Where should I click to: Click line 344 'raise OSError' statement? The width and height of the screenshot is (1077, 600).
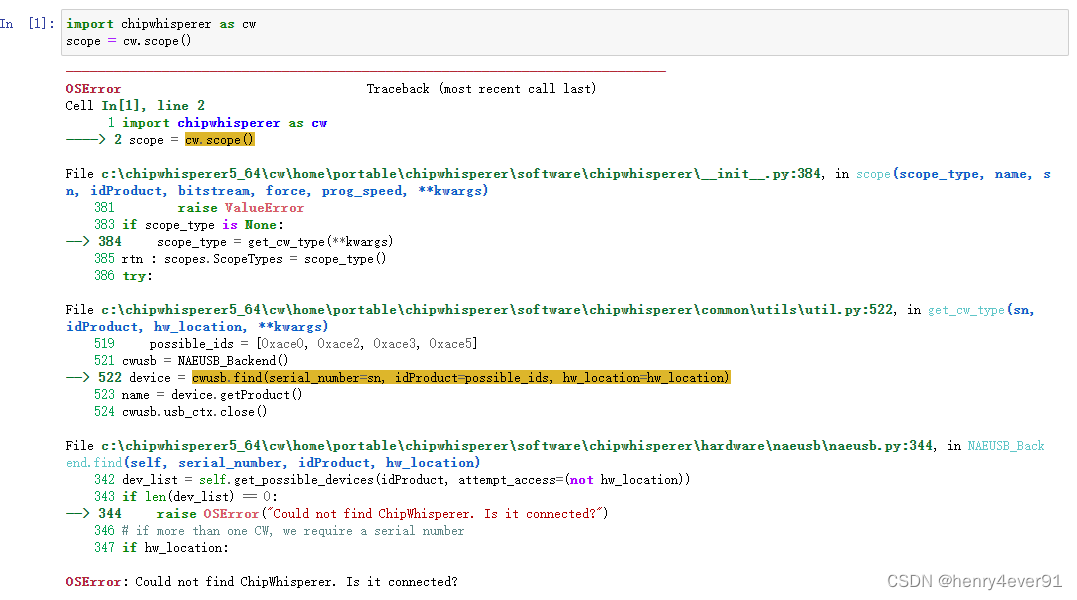click(x=382, y=514)
